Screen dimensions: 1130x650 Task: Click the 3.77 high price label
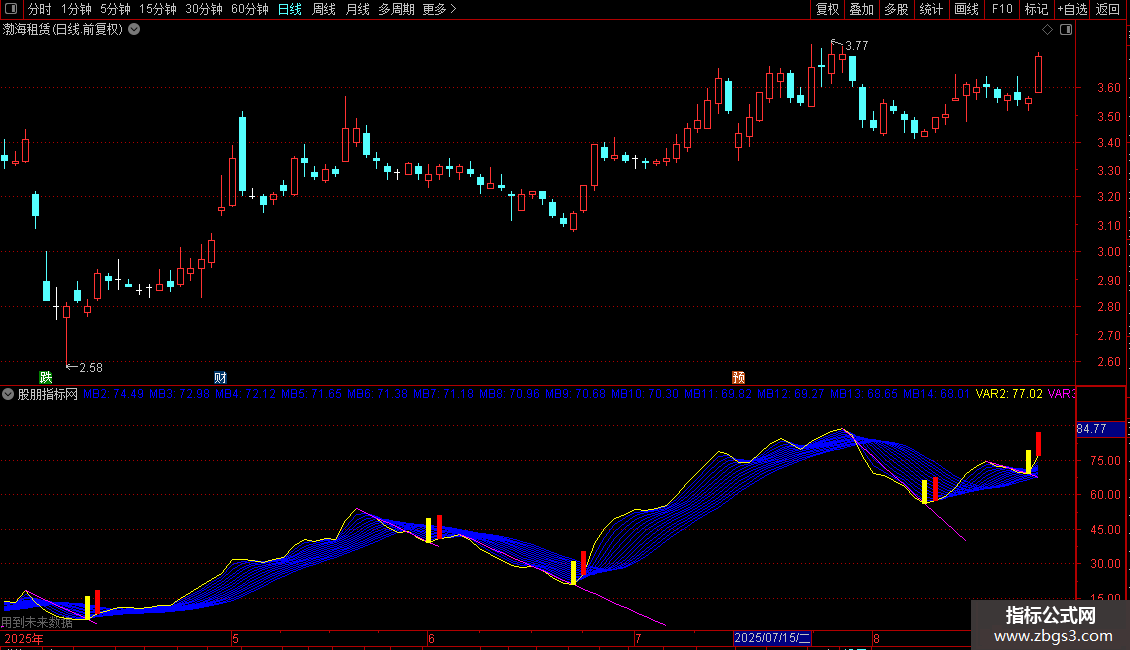[856, 46]
